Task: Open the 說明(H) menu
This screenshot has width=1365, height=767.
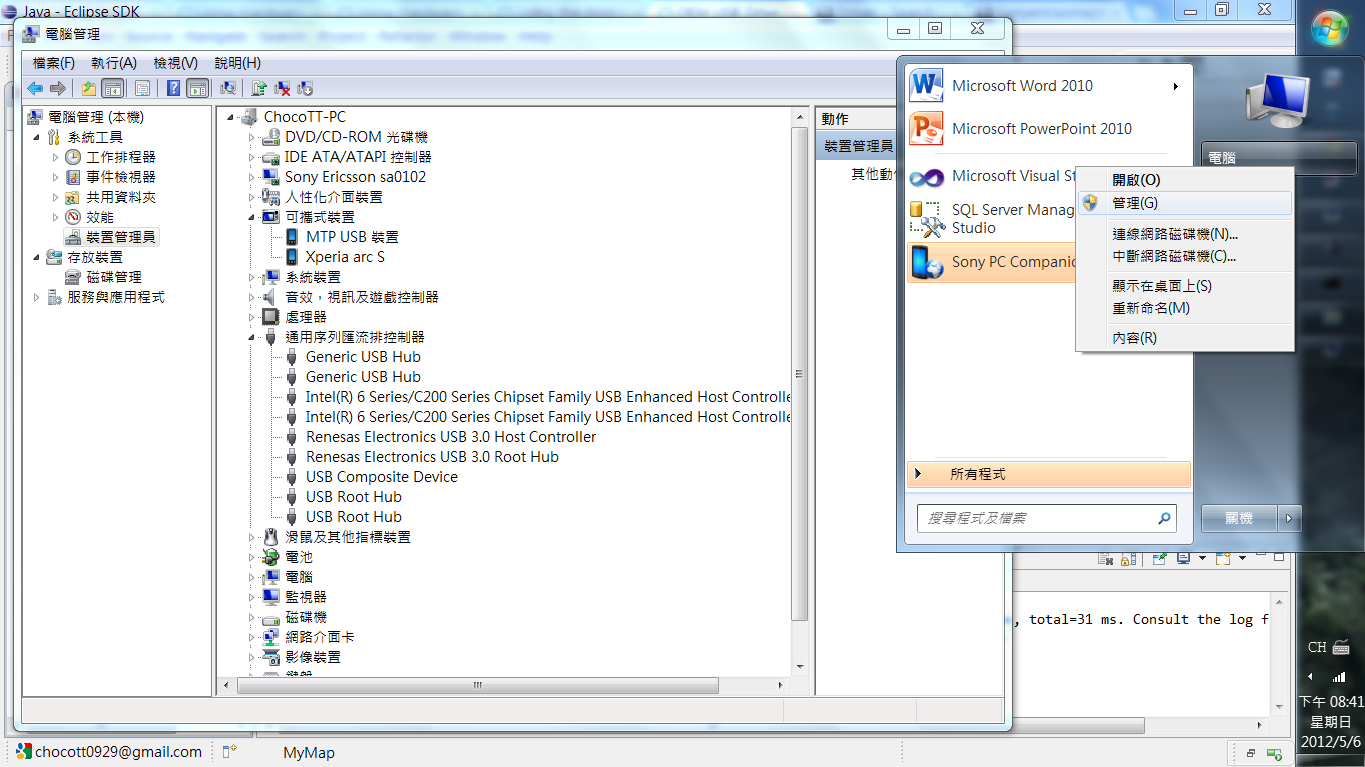Action: (x=238, y=63)
